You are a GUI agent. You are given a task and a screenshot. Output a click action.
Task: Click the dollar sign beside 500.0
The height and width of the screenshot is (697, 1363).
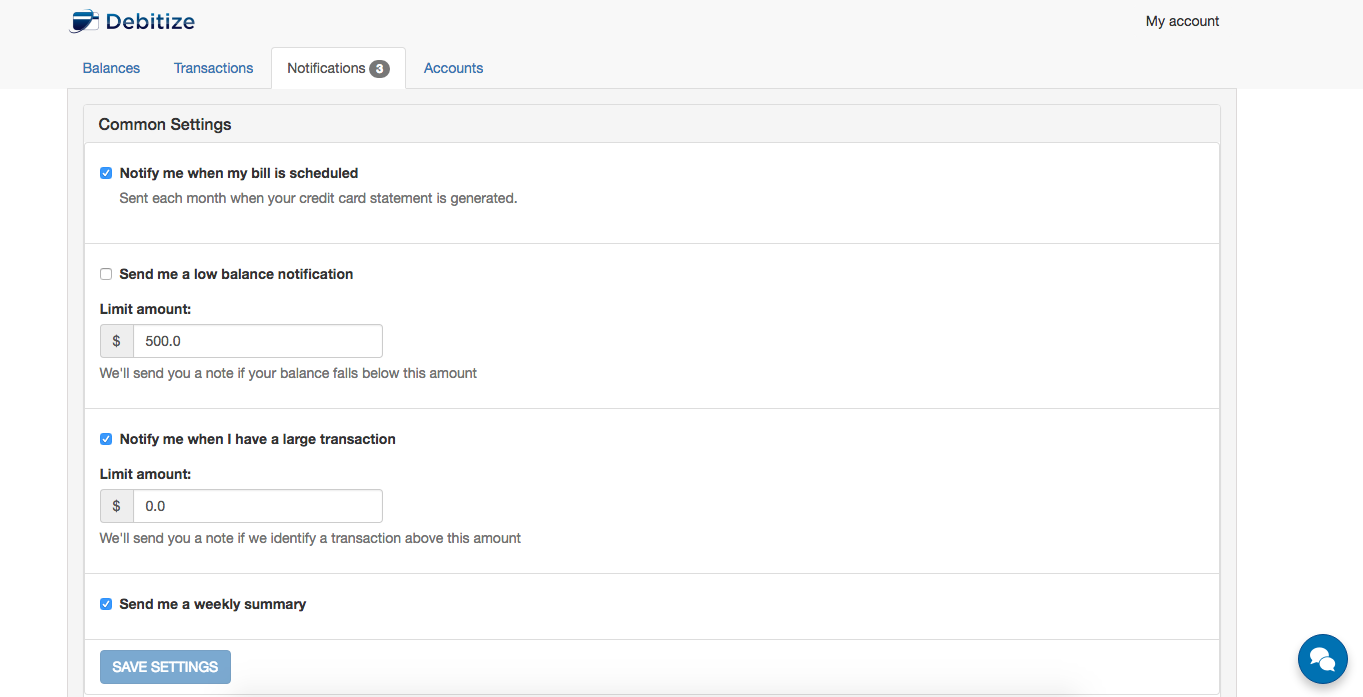(116, 341)
